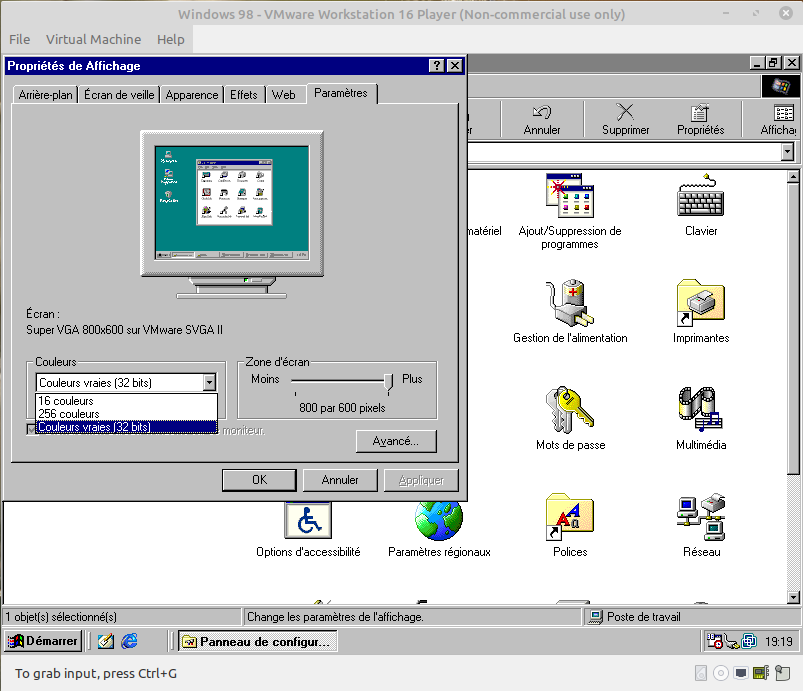The image size is (803, 691).
Task: Click the scrollbar up arrow
Action: pyautogui.click(x=793, y=177)
